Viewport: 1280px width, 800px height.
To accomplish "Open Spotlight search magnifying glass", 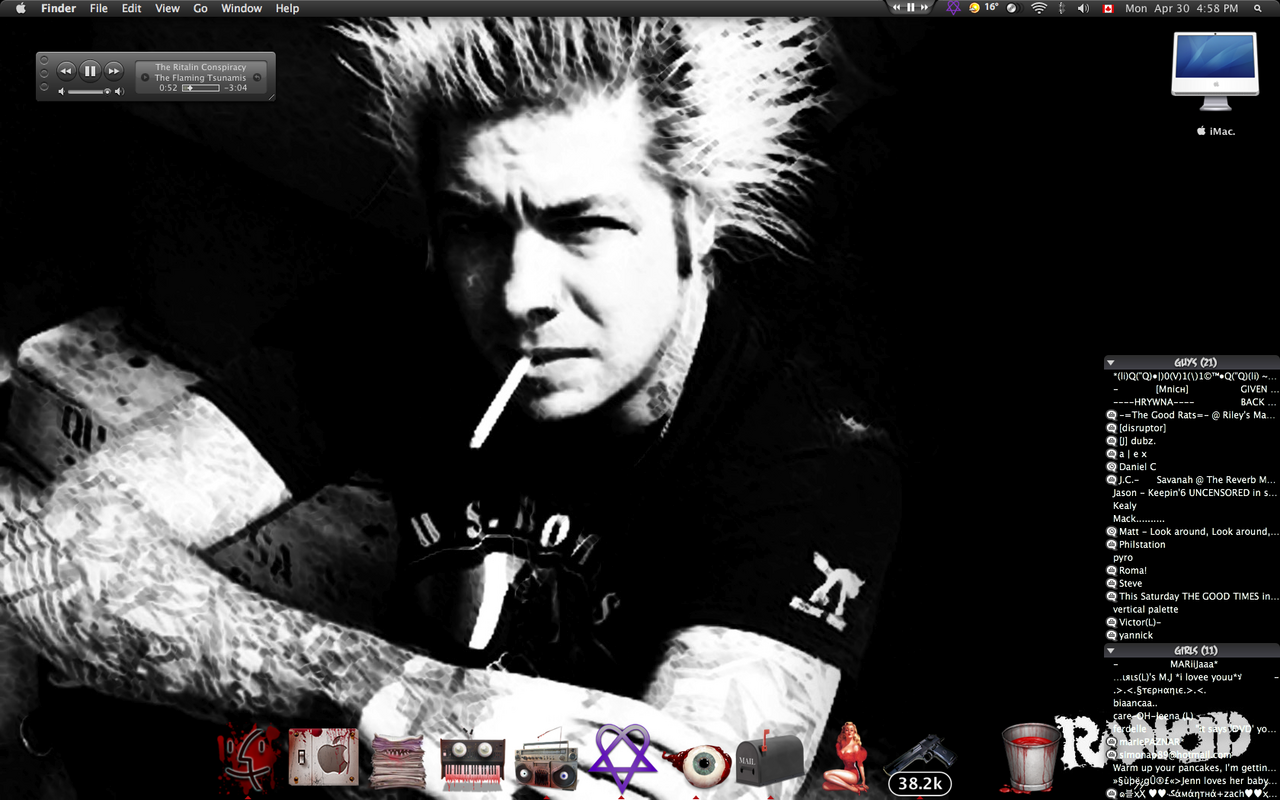I will pyautogui.click(x=1258, y=8).
